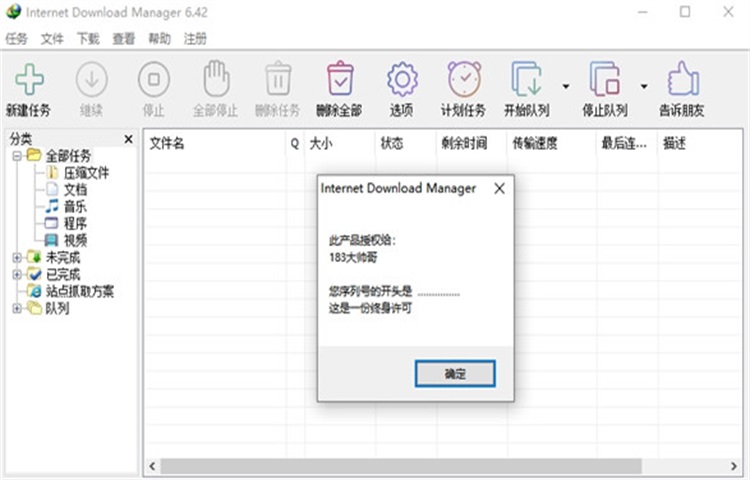Sort by 大小 column header
750x480 pixels.
(340, 143)
